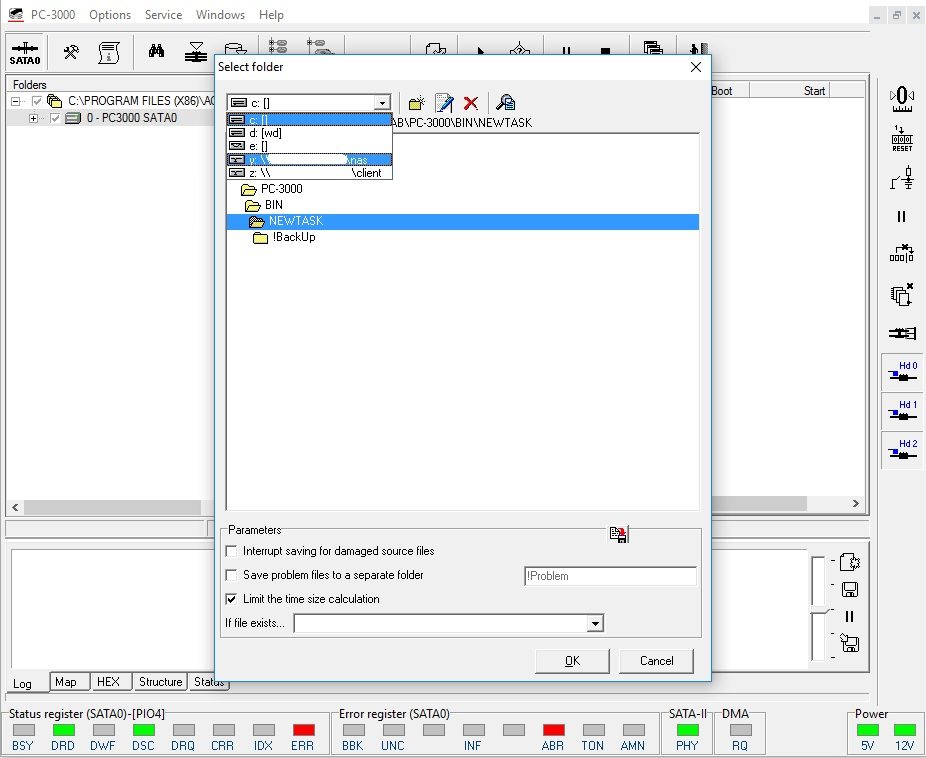This screenshot has width=926, height=758.
Task: Click the floppy save icon beside log
Action: [850, 589]
